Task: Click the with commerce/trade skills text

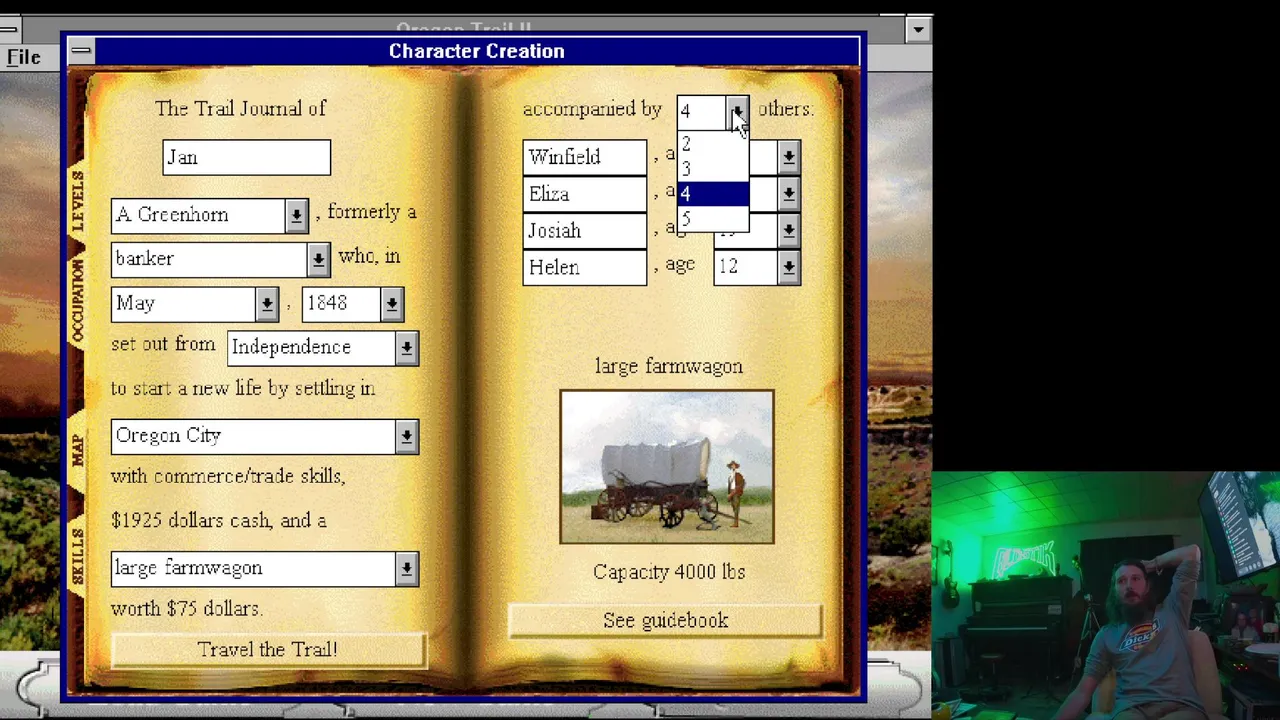Action: pyautogui.click(x=228, y=477)
